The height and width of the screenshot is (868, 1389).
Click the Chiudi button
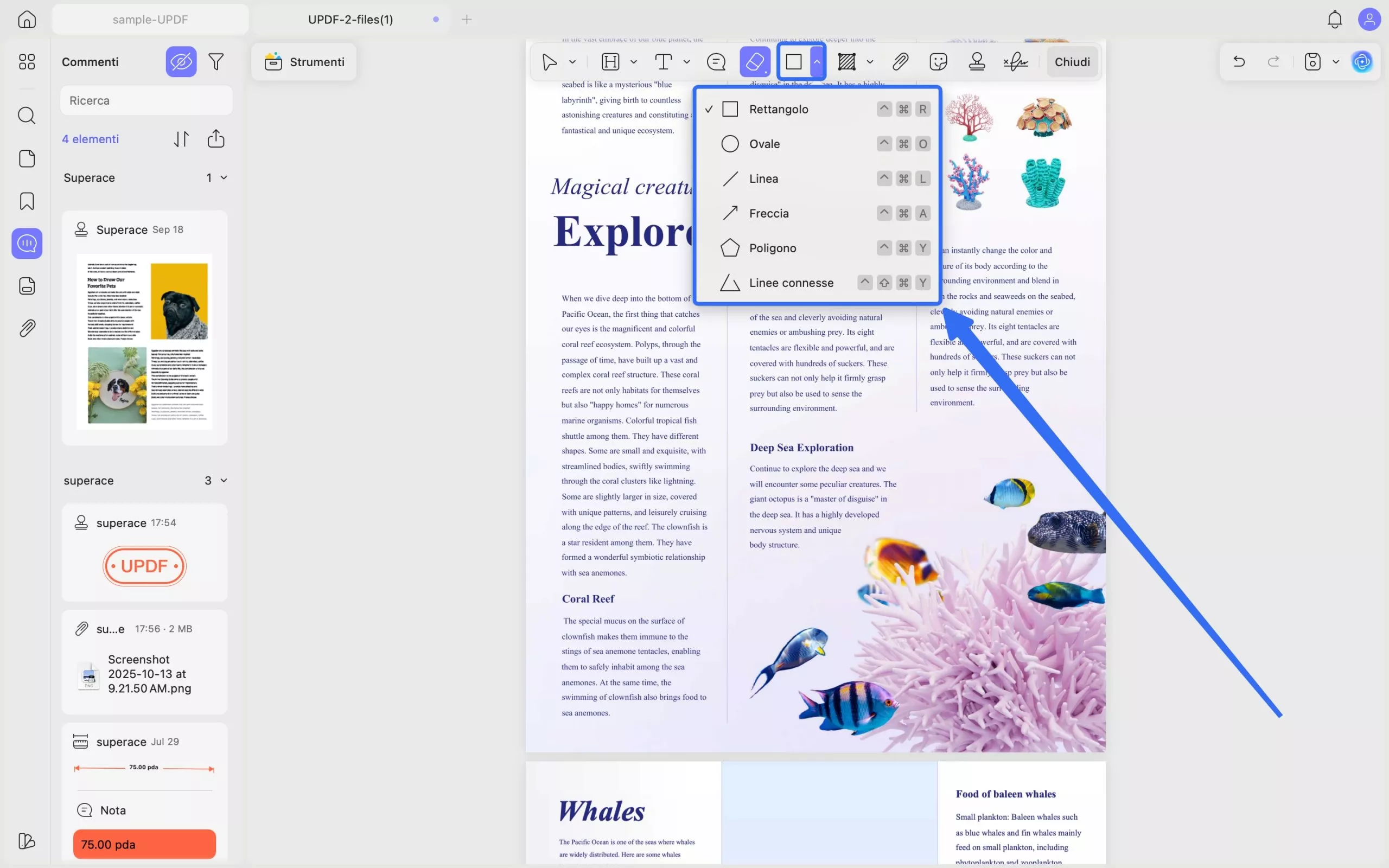1072,62
